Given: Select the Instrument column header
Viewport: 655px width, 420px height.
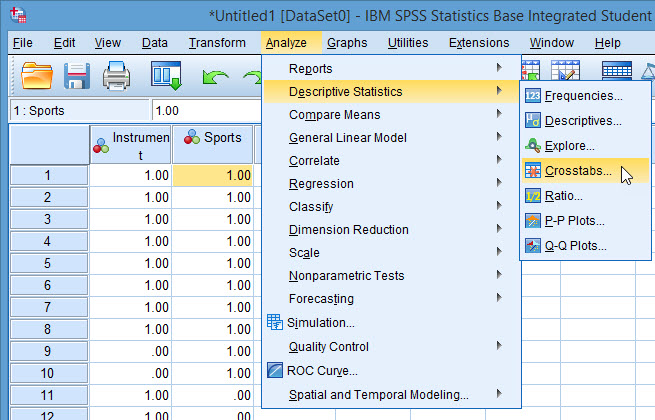Looking at the screenshot, I should point(130,145).
